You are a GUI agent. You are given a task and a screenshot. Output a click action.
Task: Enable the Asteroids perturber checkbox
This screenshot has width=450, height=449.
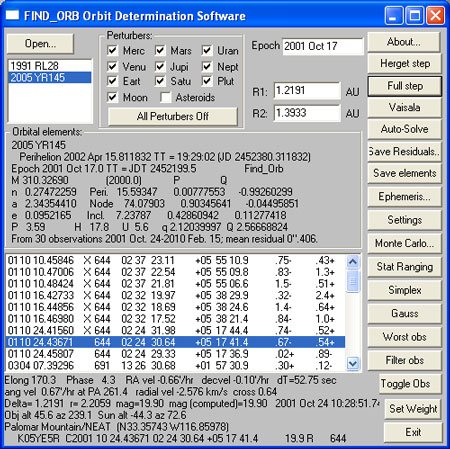coord(165,97)
